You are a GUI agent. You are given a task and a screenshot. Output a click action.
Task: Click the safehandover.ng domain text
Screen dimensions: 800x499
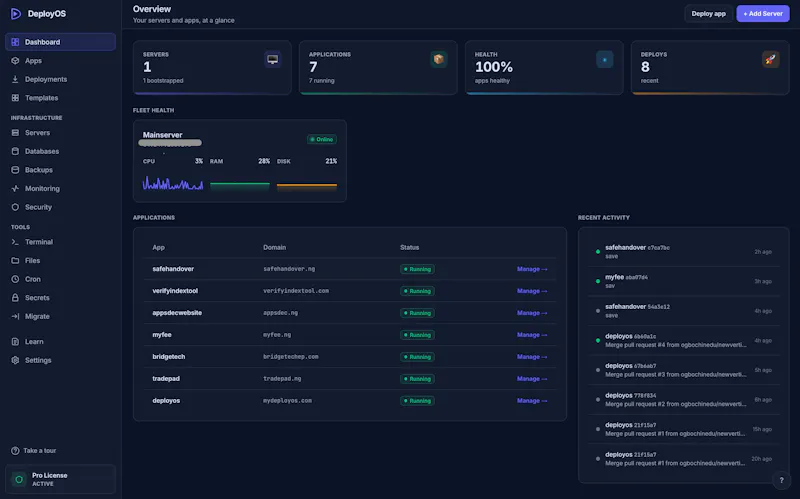pyautogui.click(x=289, y=269)
